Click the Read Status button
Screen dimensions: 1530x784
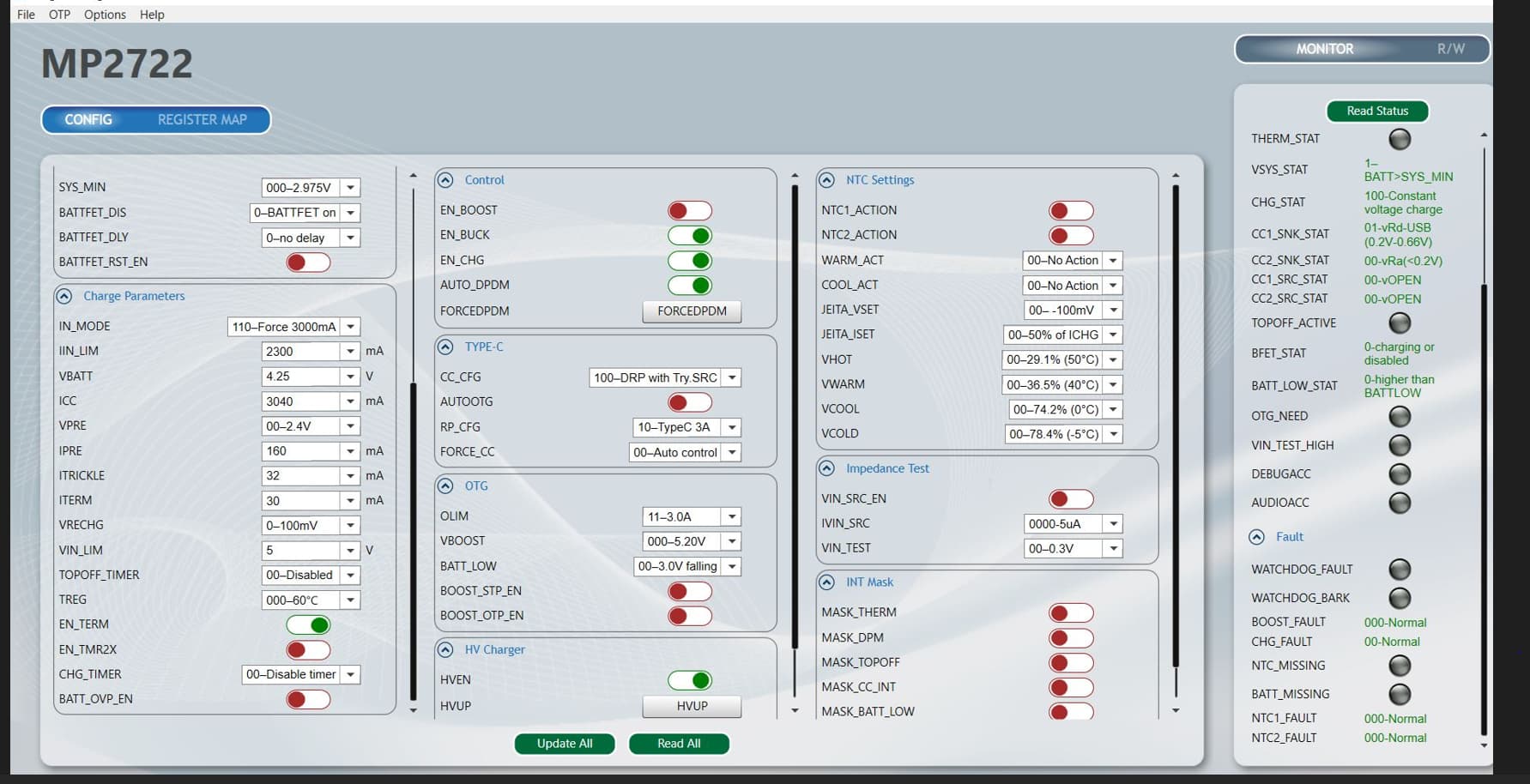point(1377,112)
